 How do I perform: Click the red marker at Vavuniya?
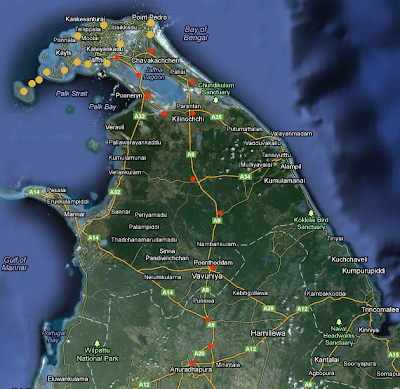click(x=212, y=268)
